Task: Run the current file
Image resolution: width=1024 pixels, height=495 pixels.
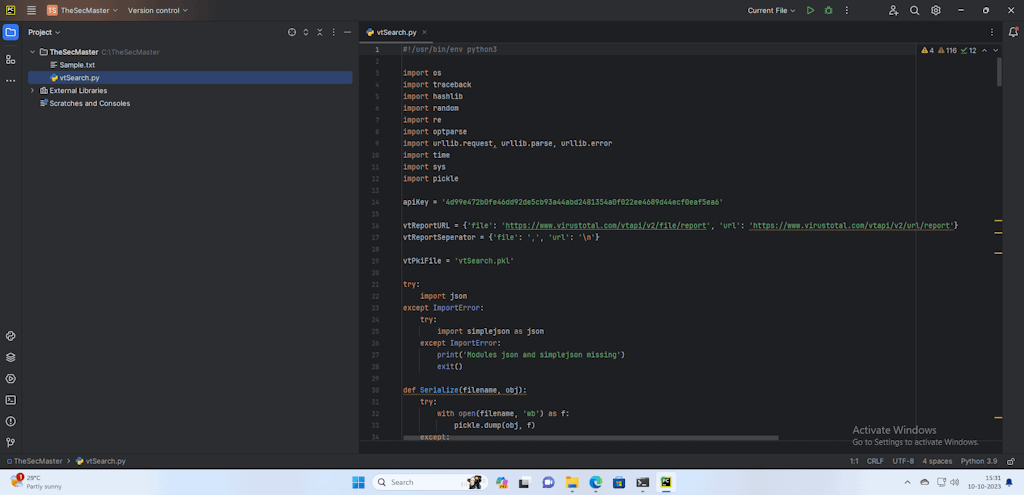Action: pyautogui.click(x=810, y=10)
